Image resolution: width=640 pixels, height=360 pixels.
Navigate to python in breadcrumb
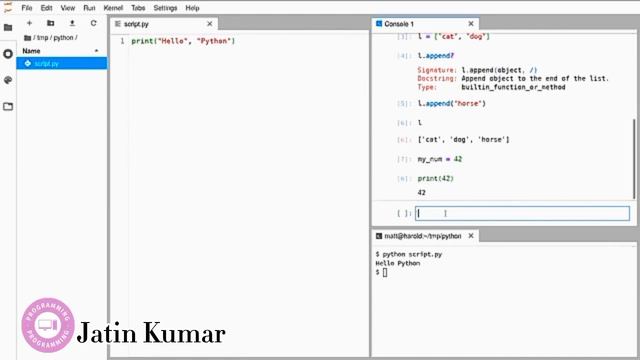[63, 38]
